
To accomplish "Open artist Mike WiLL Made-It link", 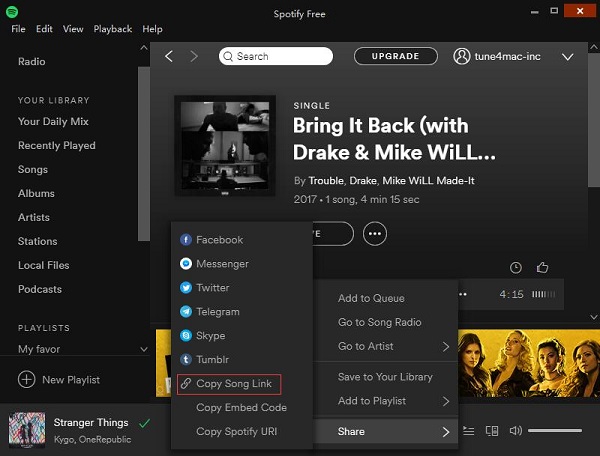I will click(428, 181).
